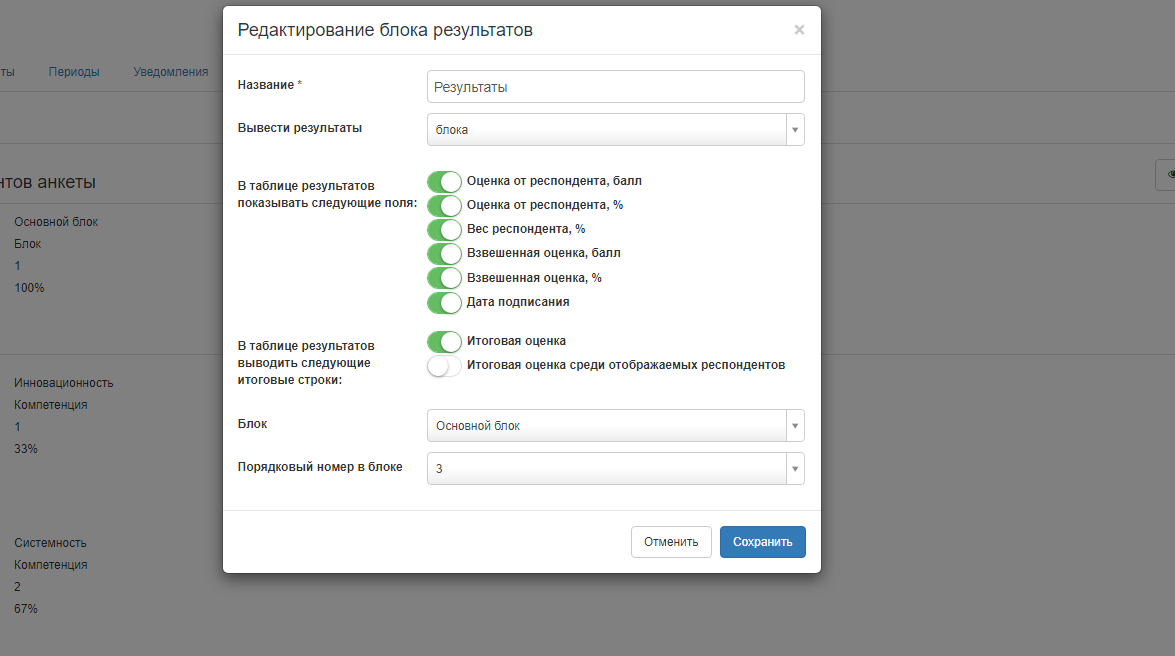Screen dimensions: 1175x656
Task: Open the Блок dropdown showing Основной блок
Action: click(615, 426)
